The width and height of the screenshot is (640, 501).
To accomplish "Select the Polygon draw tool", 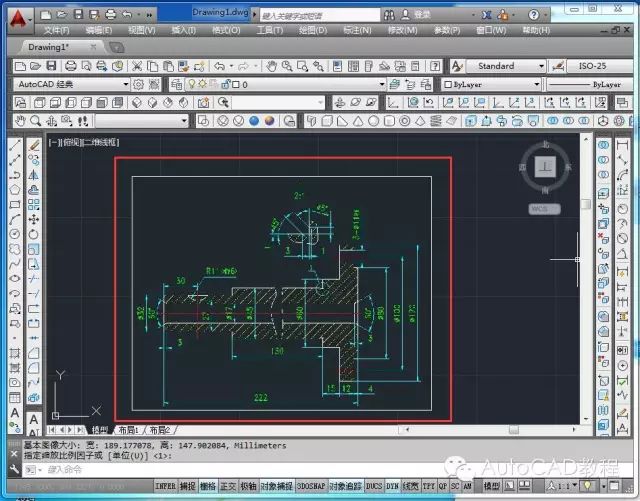I will [x=15, y=189].
